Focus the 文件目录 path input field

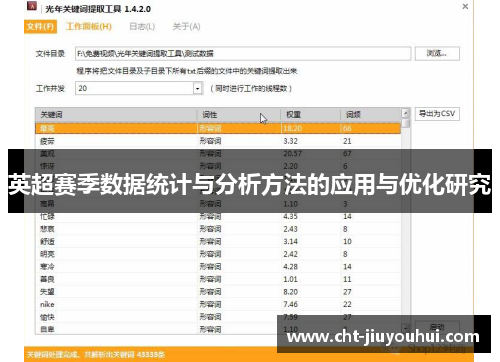tap(243, 53)
